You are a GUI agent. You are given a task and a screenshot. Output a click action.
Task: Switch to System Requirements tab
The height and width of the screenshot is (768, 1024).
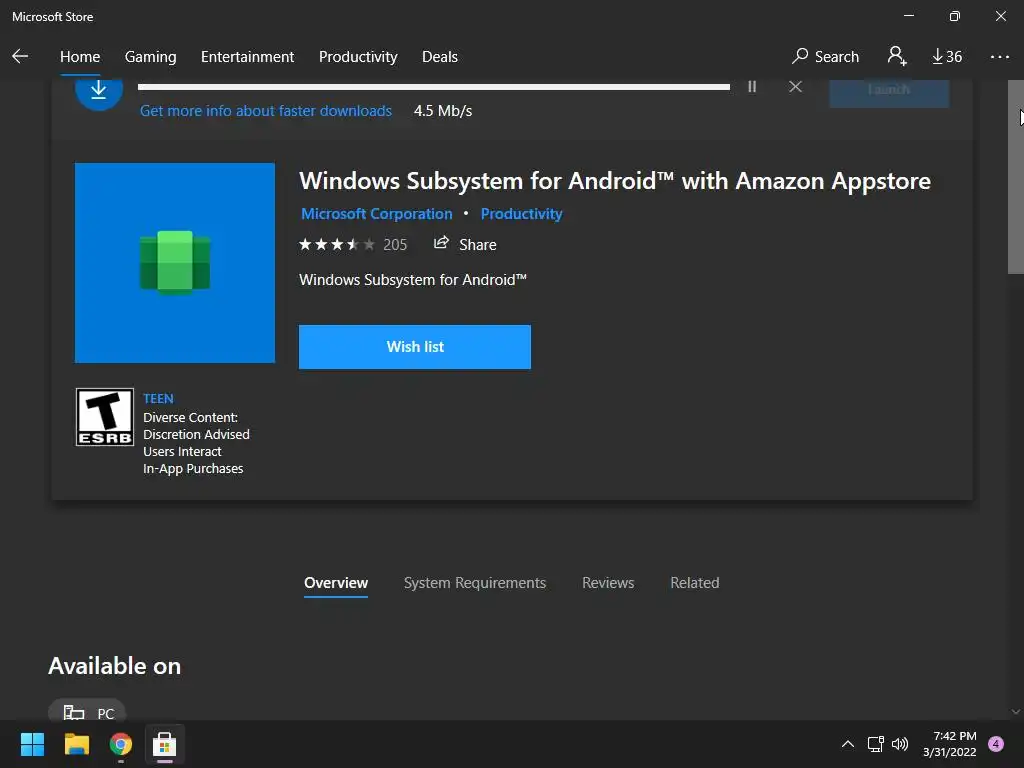coord(475,583)
